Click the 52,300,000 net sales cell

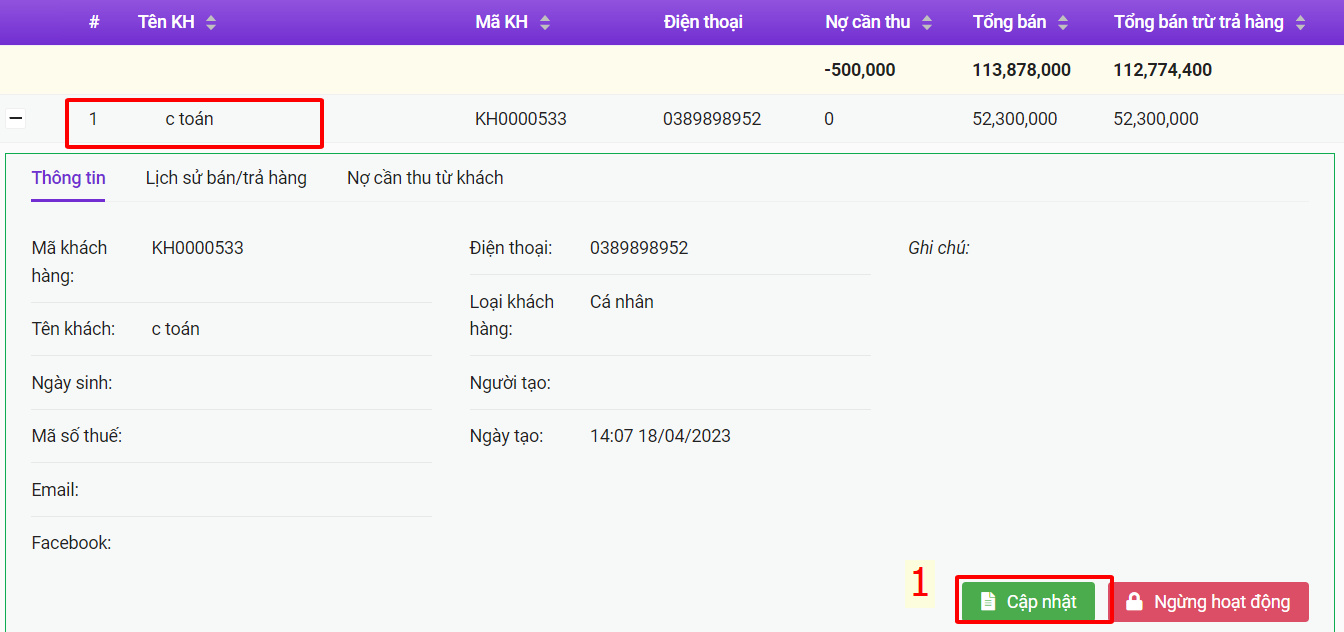click(1156, 119)
